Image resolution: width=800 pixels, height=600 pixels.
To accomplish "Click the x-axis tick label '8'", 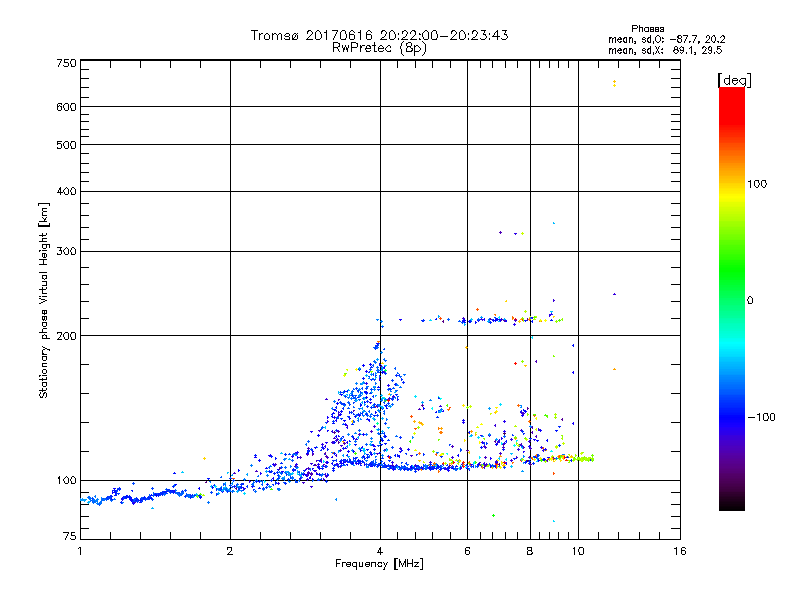I will (530, 552).
